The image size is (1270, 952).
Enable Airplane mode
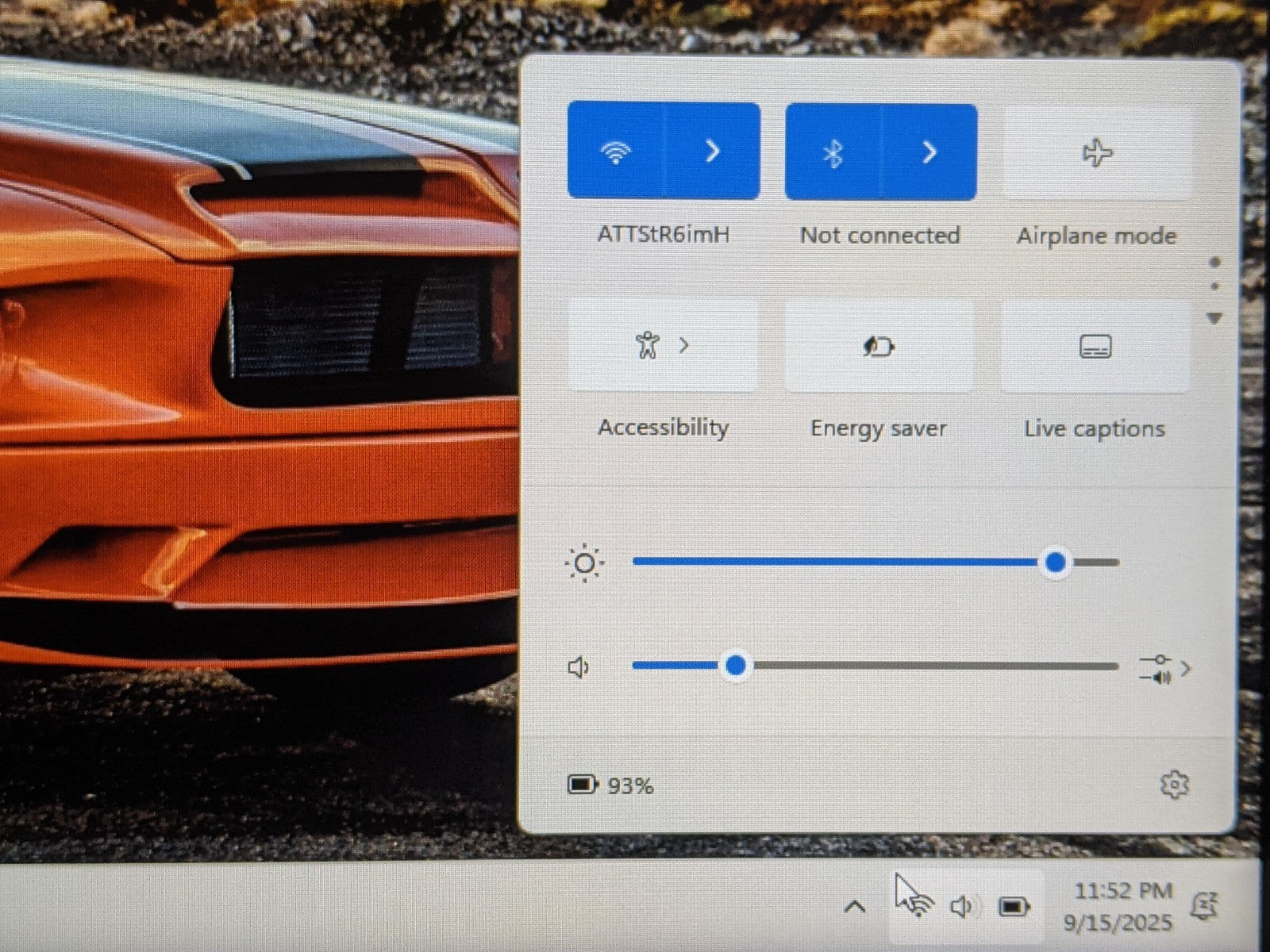pyautogui.click(x=1097, y=152)
